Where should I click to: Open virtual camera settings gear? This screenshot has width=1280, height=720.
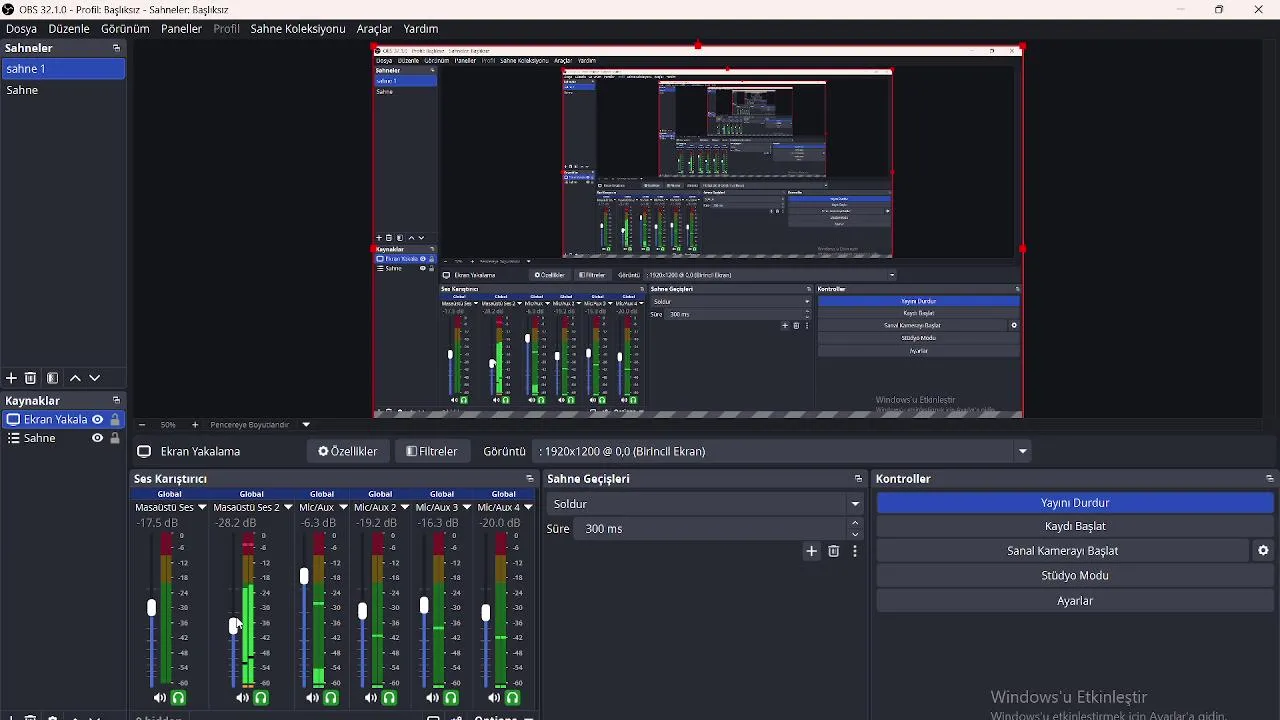click(1264, 551)
